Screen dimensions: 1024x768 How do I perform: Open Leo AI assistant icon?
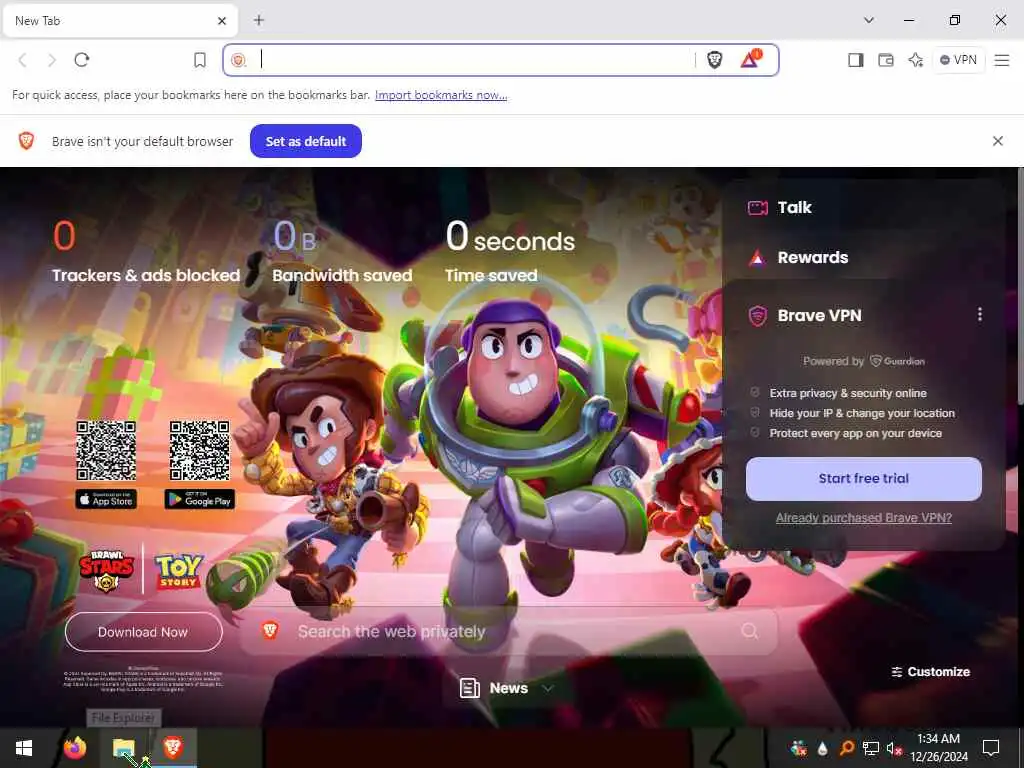pos(916,60)
